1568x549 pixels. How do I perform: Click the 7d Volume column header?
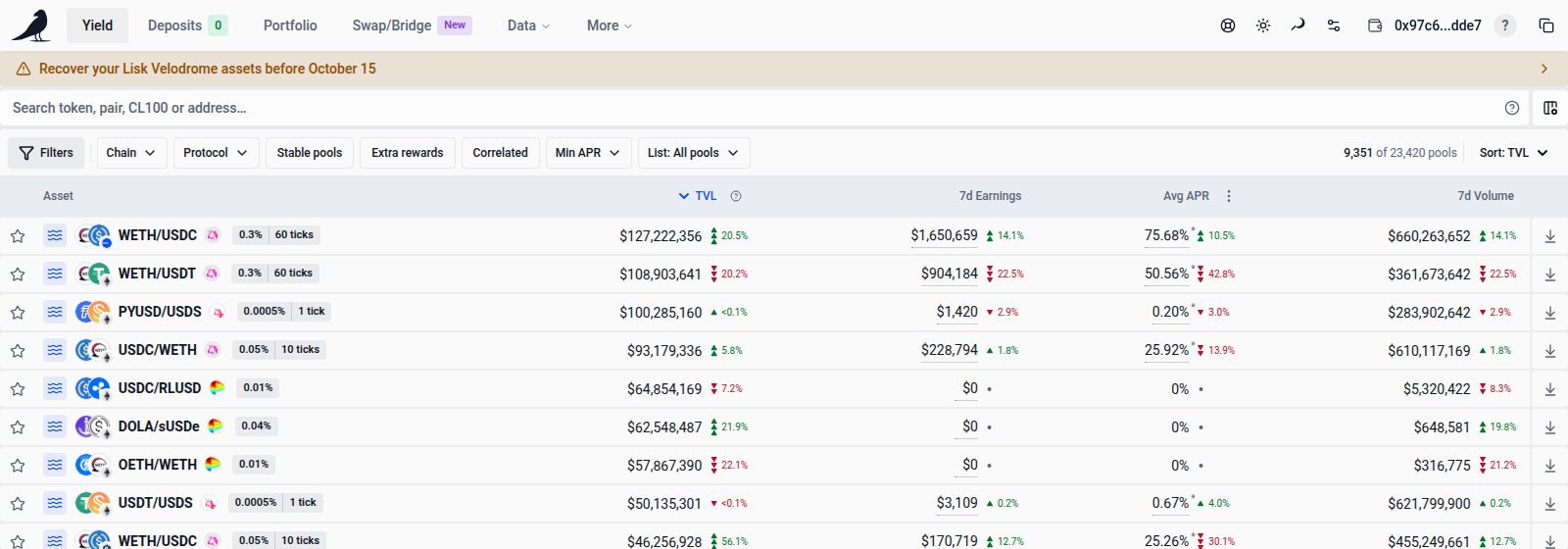pyautogui.click(x=1486, y=196)
